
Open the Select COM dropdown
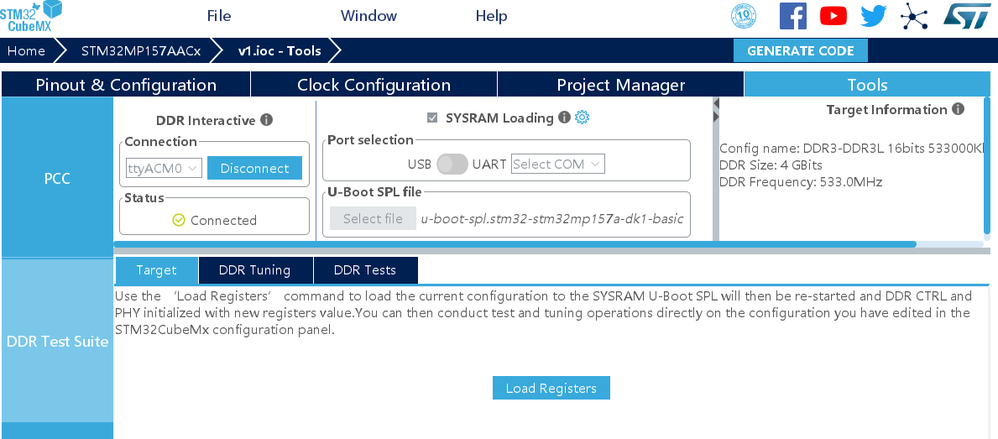click(x=558, y=164)
